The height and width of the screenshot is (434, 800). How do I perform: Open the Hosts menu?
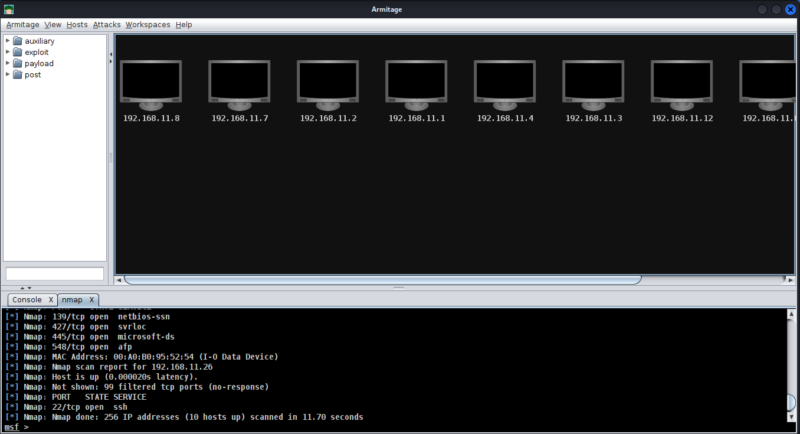point(77,24)
